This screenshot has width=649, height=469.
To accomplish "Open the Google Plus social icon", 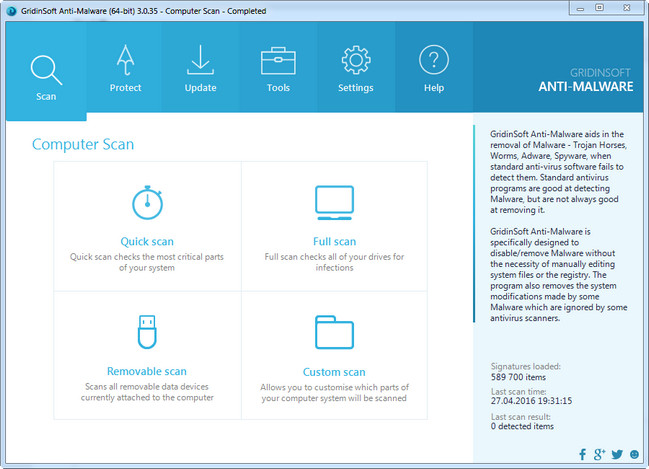I will [599, 454].
